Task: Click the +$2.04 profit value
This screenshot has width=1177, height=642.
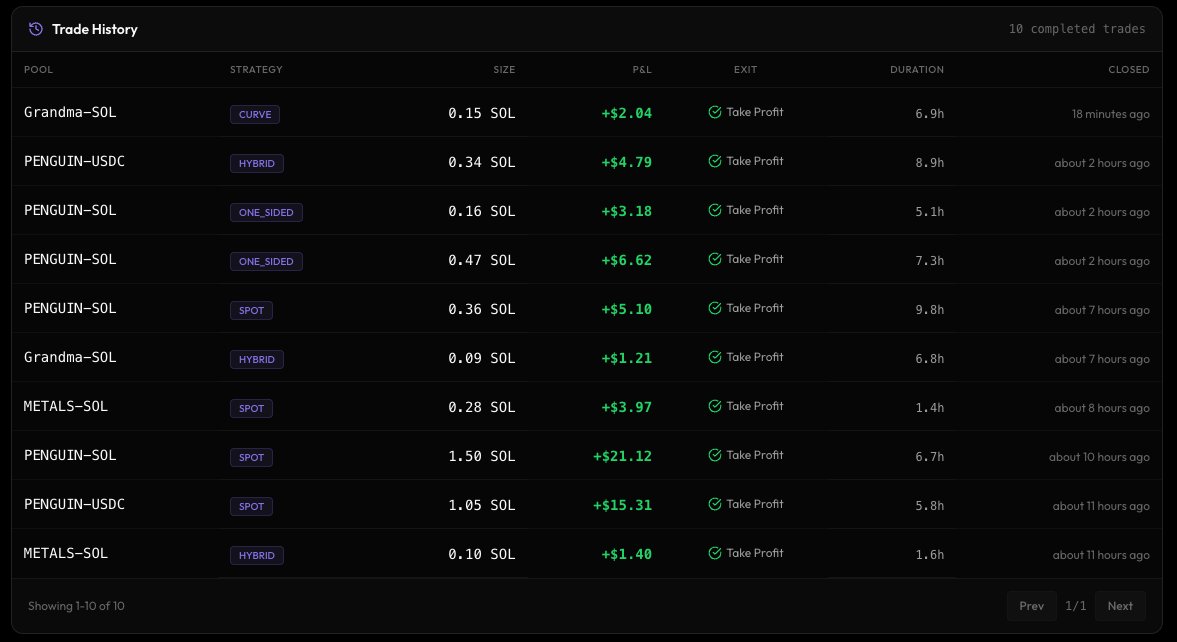Action: click(x=626, y=113)
